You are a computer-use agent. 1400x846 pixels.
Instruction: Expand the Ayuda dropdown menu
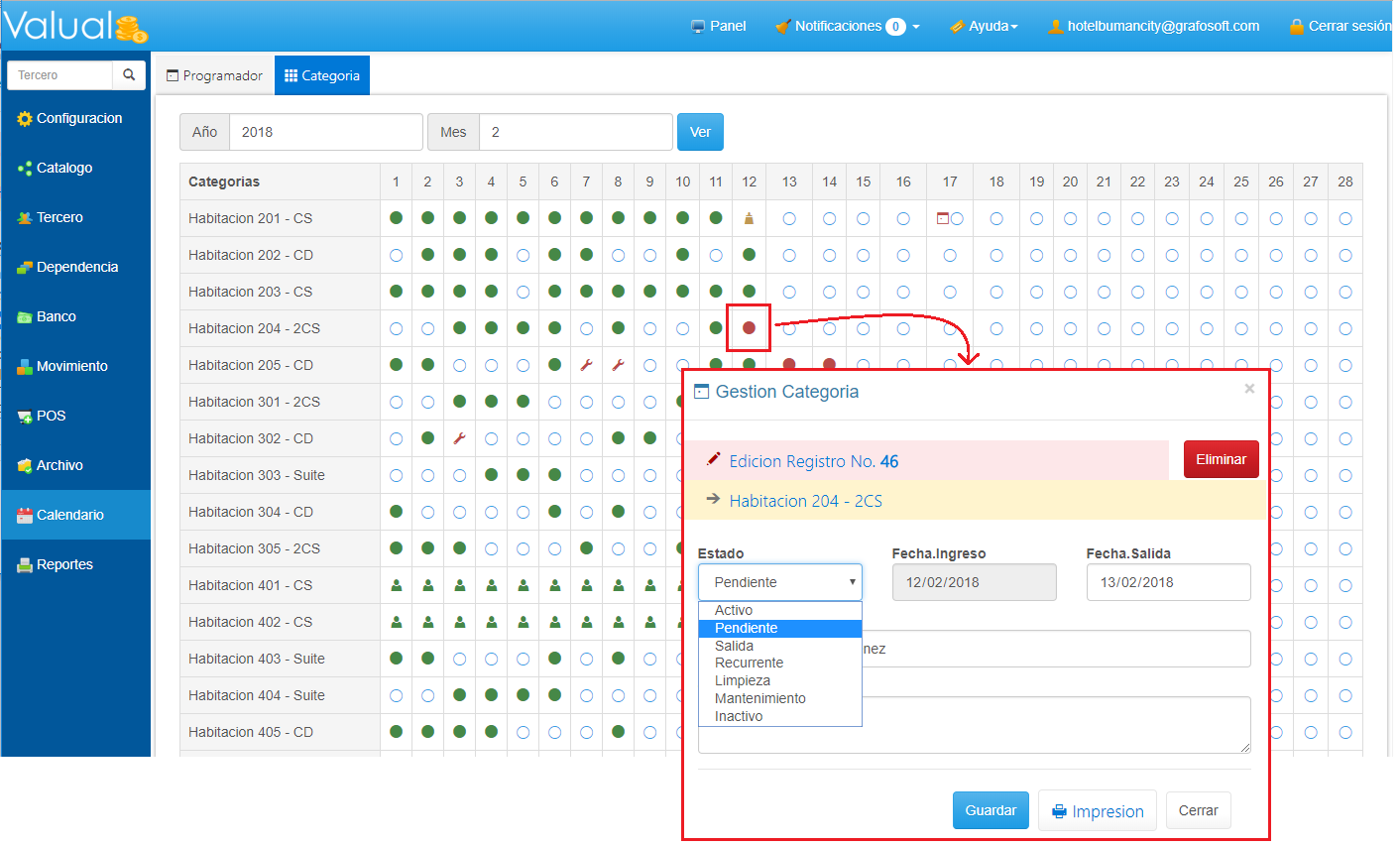click(x=984, y=26)
